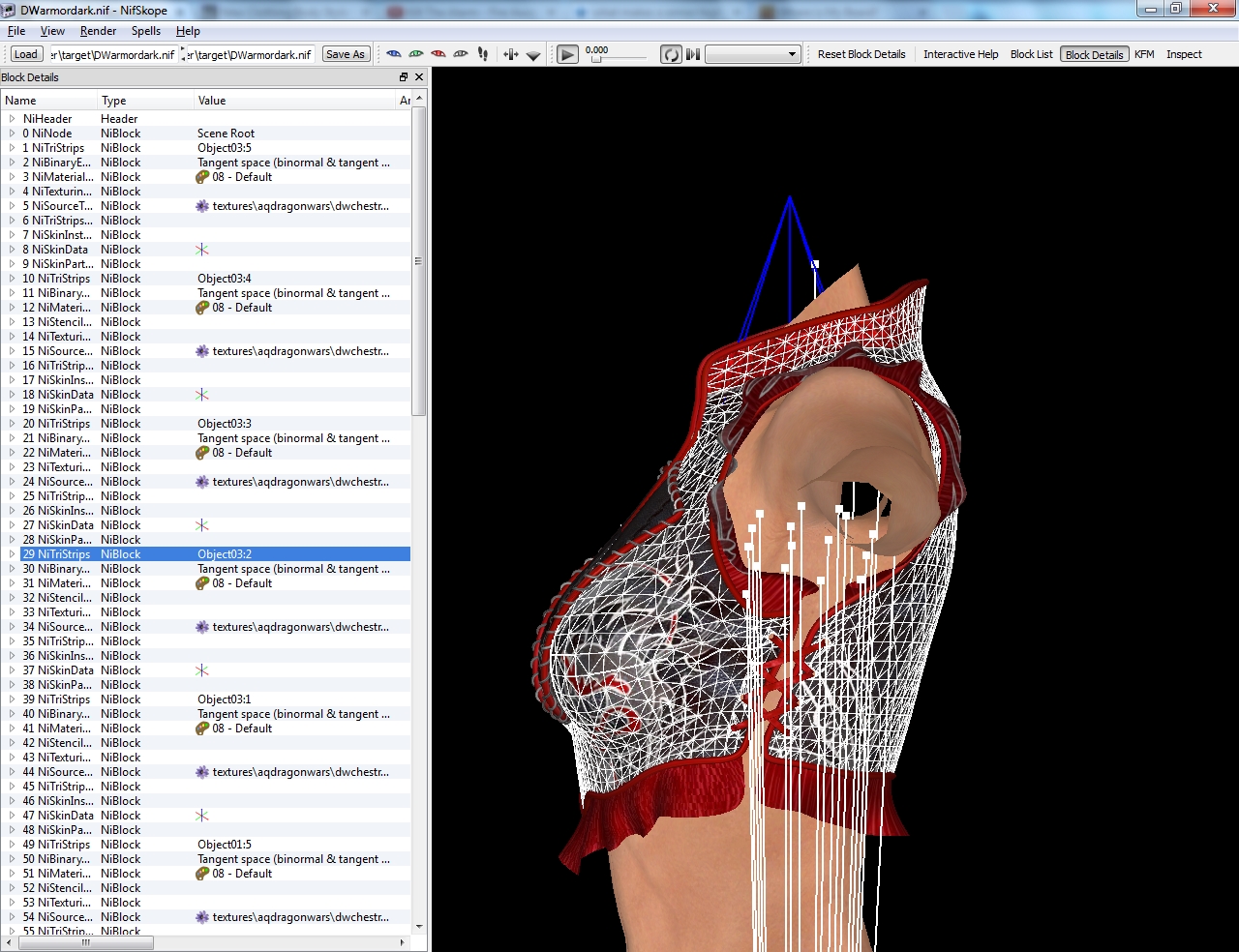
Task: Open the View menu
Action: coord(53,31)
